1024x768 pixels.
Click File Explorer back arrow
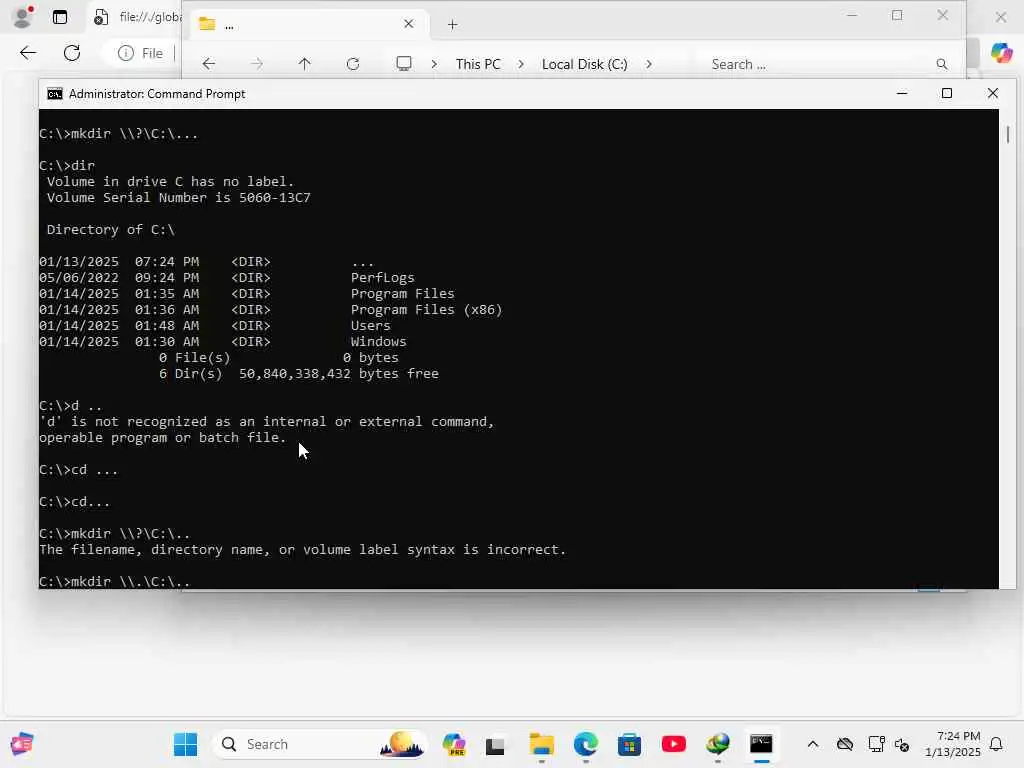[209, 64]
